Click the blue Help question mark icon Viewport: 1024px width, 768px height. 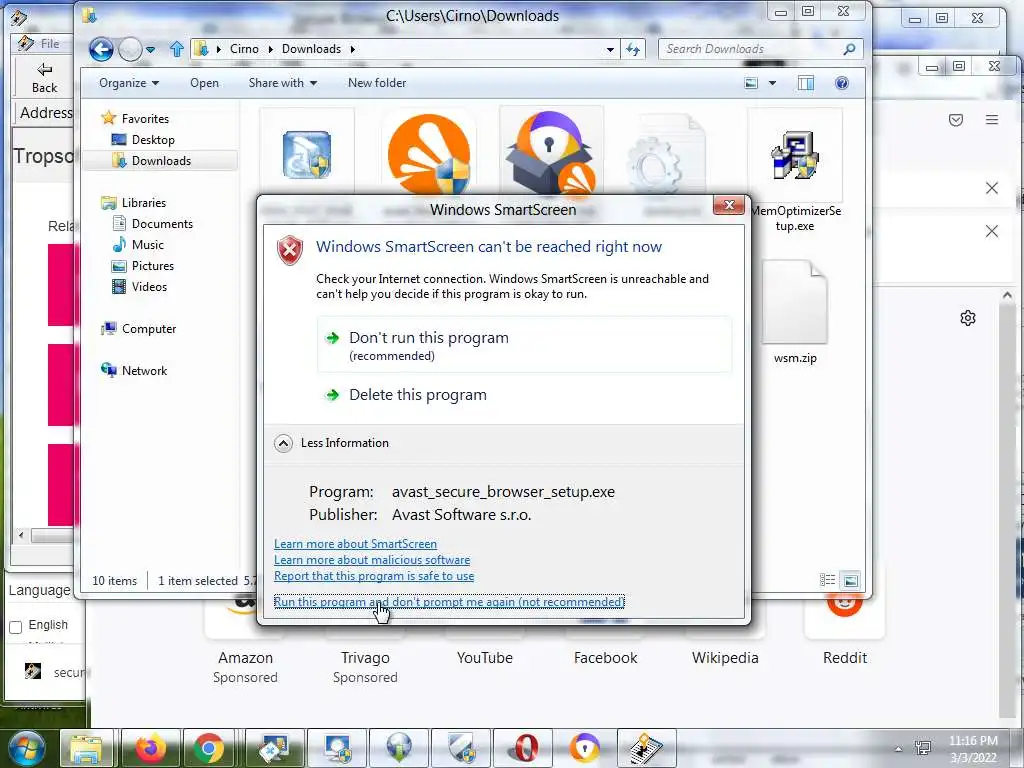842,83
